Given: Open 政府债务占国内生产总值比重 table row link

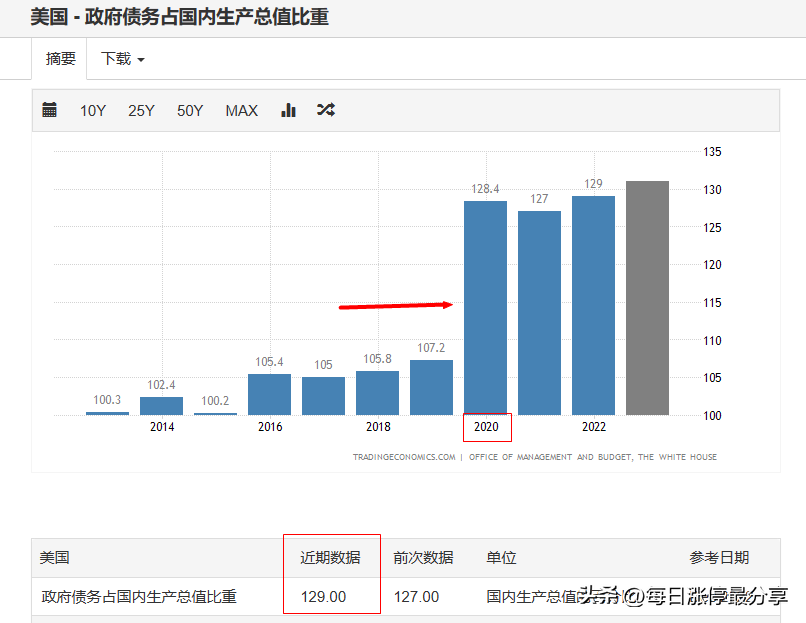Looking at the screenshot, I should (139, 597).
